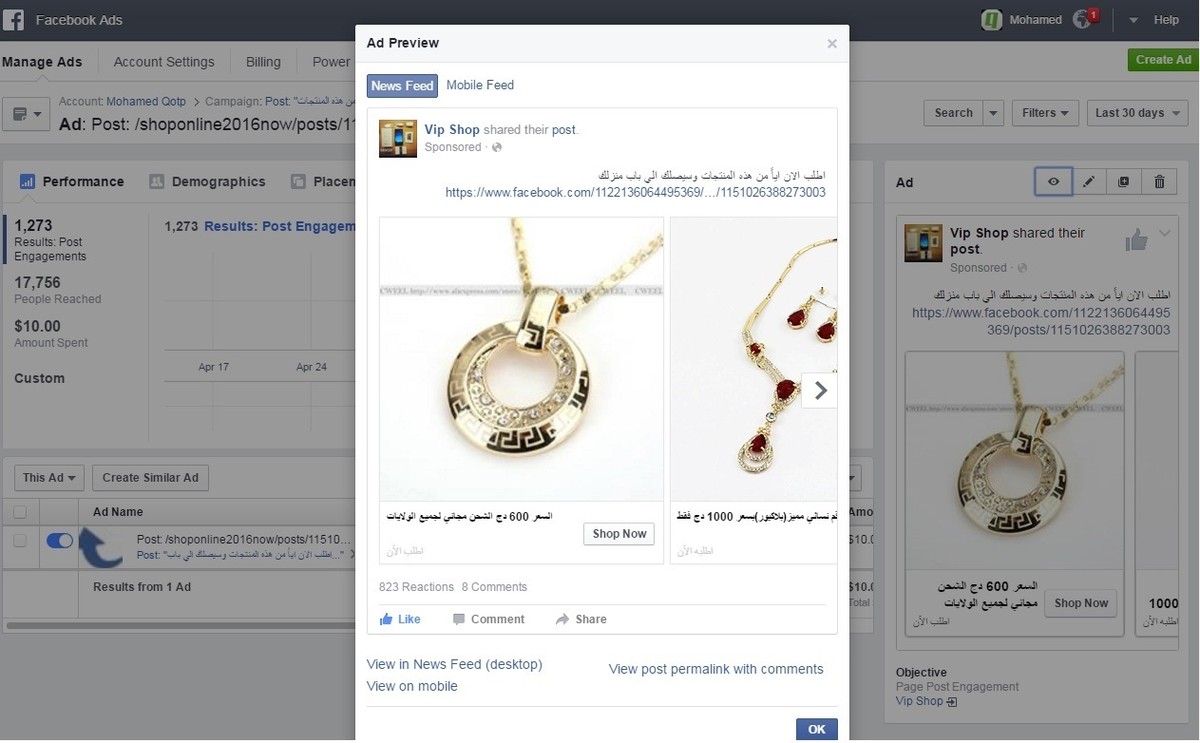Tick the select-all checkbox in table header
Screen dimensions: 1200x743
tap(20, 512)
